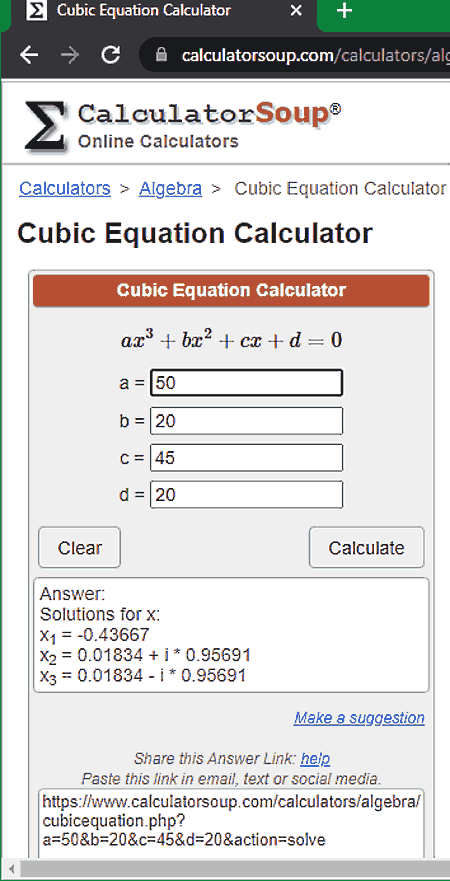Click the browser back arrow
Image resolution: width=450 pixels, height=881 pixels.
[x=29, y=55]
